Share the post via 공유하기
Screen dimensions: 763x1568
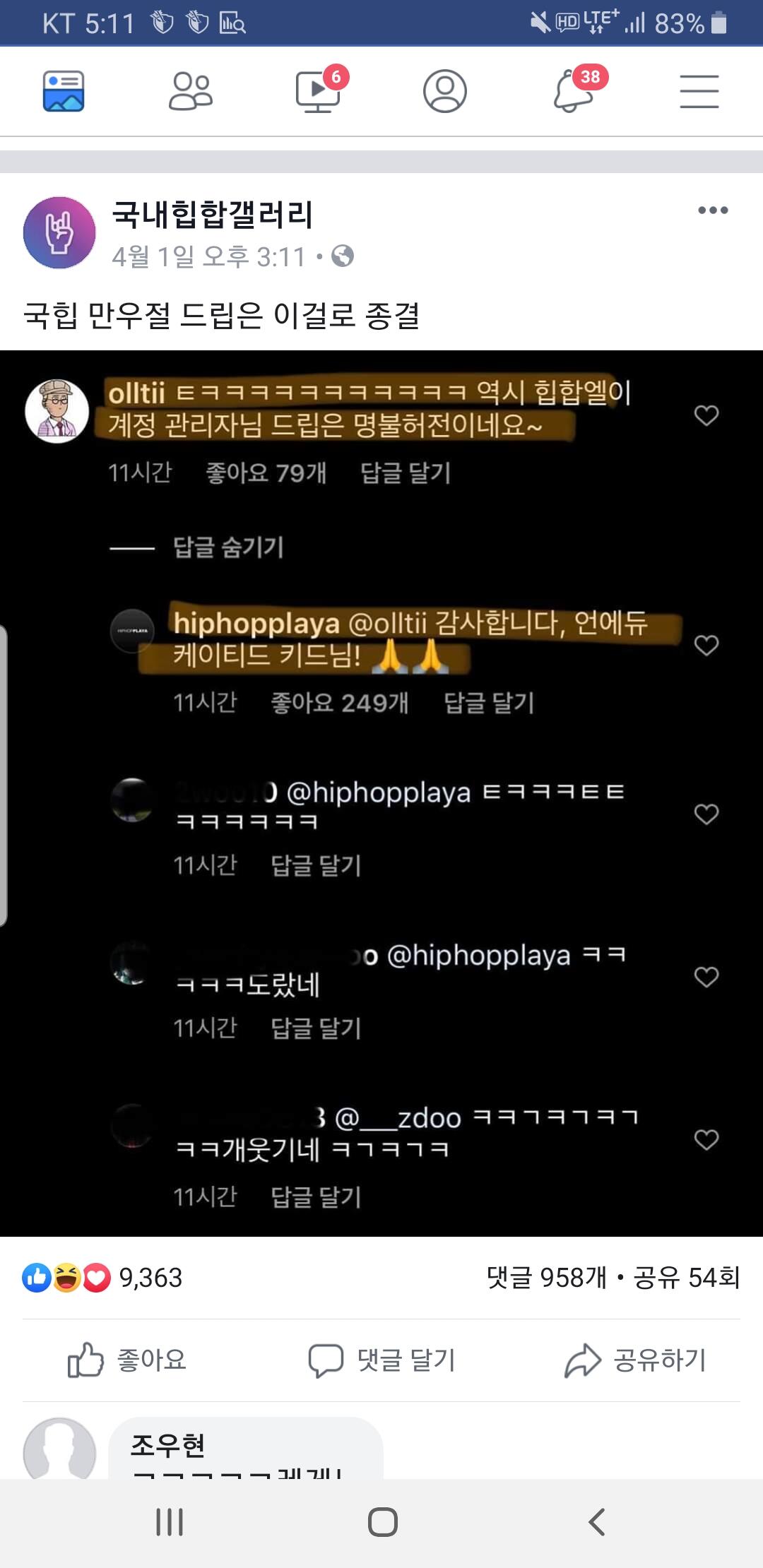(x=636, y=1360)
